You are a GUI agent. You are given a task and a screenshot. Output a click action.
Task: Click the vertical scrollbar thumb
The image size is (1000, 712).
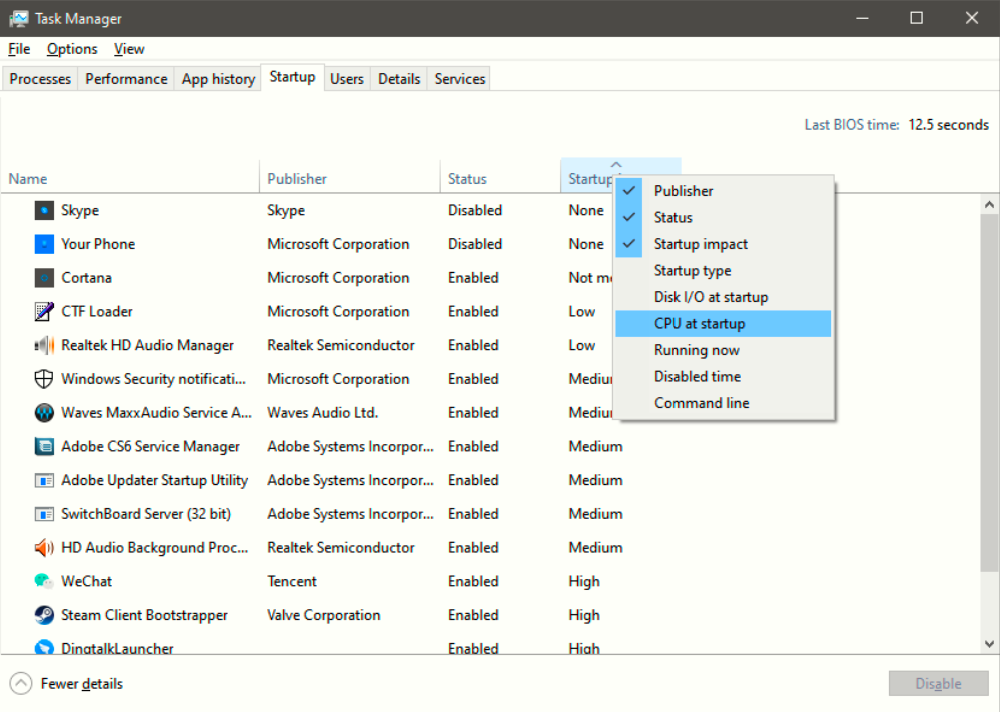(x=989, y=392)
